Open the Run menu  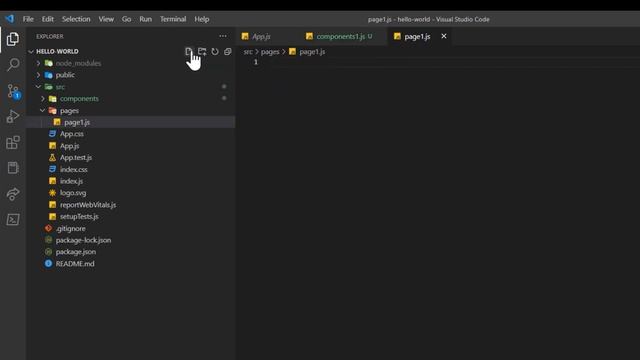(x=145, y=19)
